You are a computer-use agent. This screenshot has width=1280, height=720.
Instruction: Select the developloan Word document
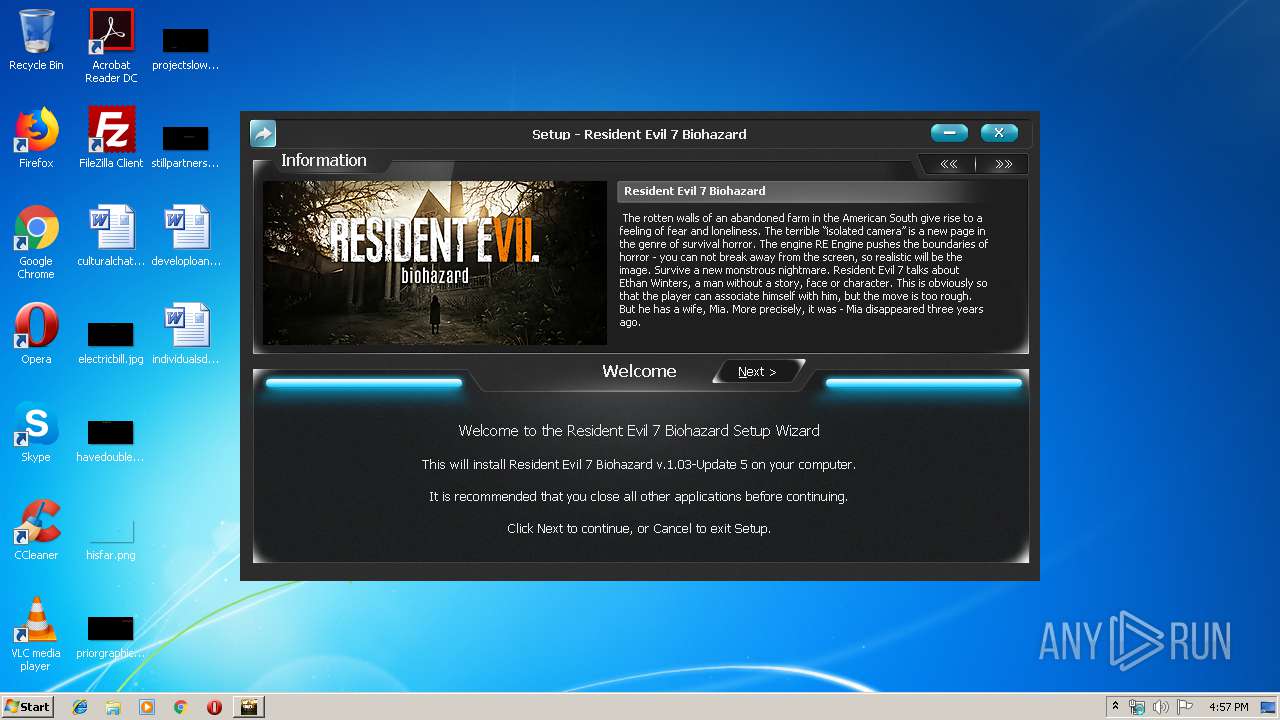186,237
